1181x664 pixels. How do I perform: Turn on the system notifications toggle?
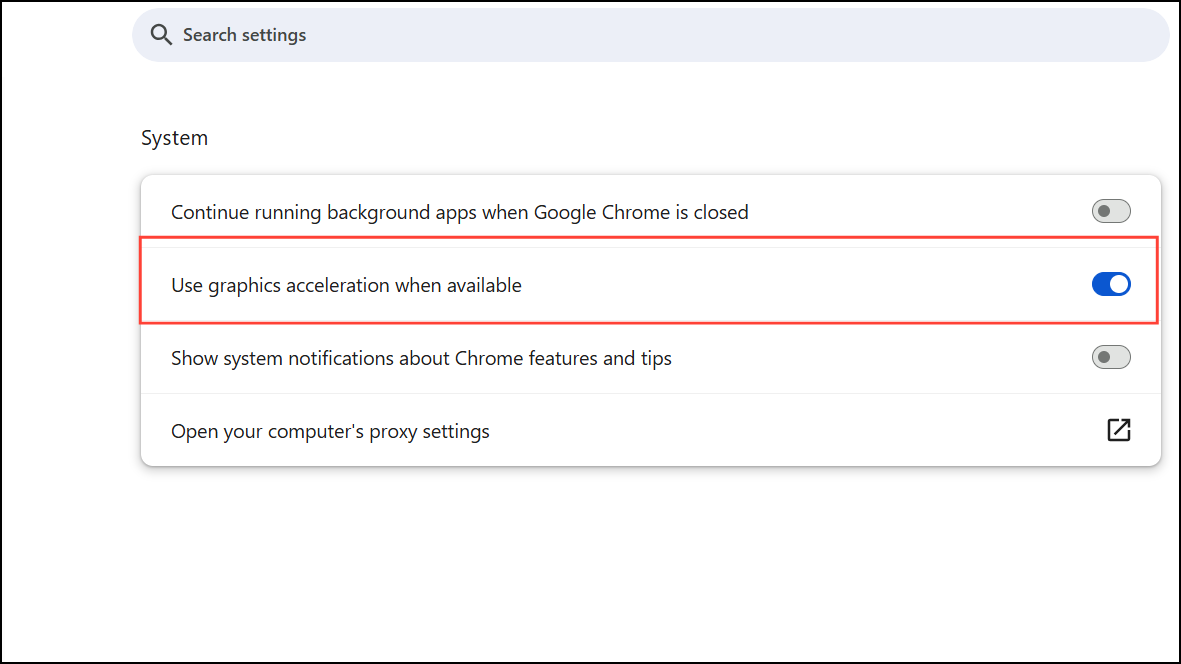point(1110,358)
